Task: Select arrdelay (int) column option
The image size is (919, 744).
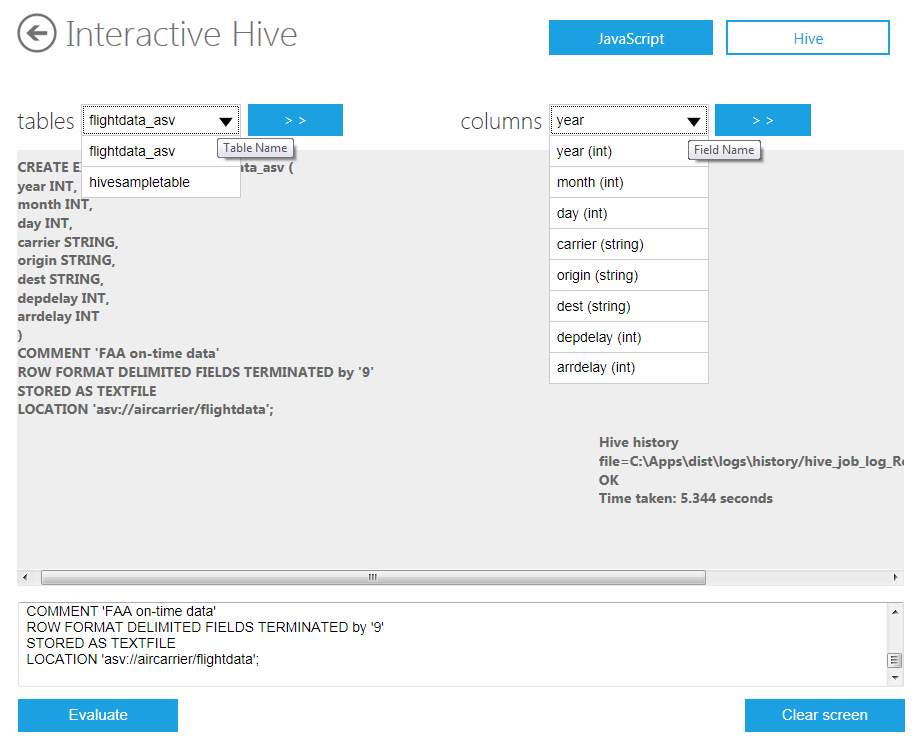Action: [x=628, y=368]
